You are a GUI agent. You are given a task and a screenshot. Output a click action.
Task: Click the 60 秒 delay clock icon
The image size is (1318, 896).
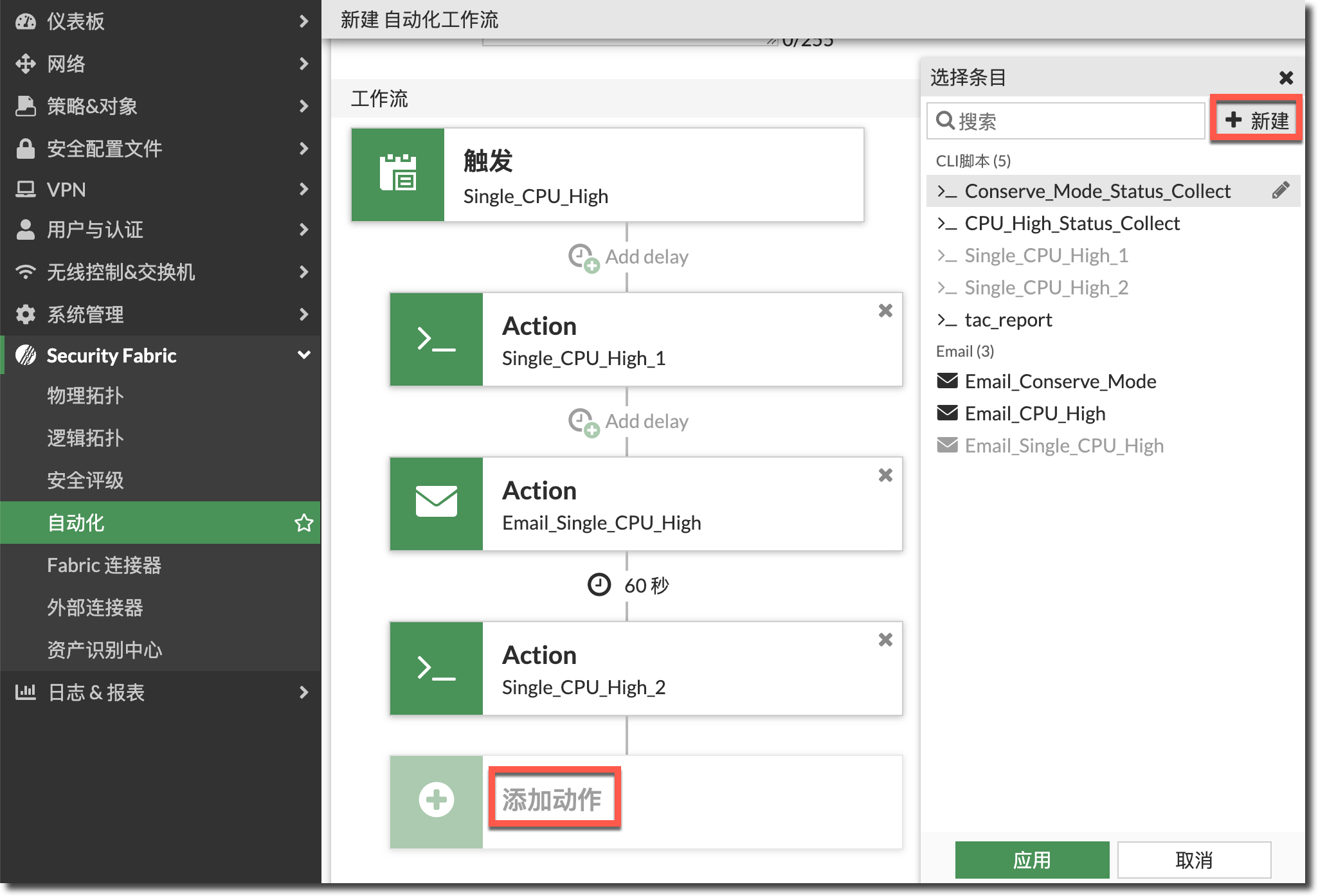coord(599,585)
